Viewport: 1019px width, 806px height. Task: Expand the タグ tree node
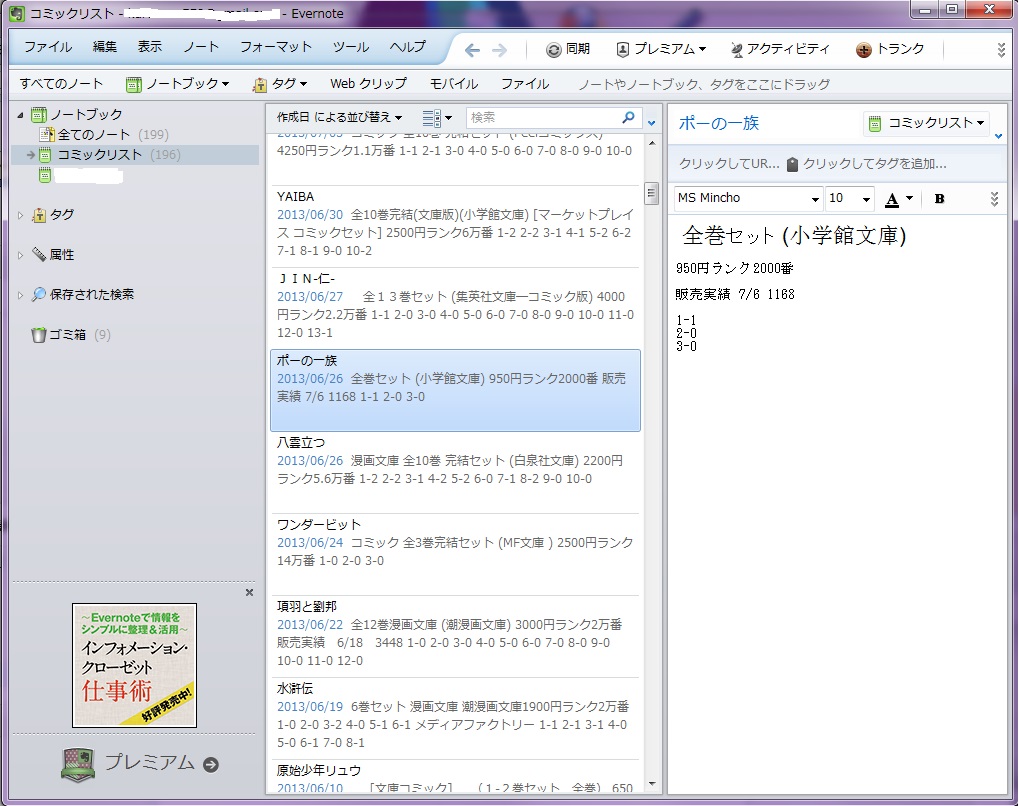pos(20,215)
